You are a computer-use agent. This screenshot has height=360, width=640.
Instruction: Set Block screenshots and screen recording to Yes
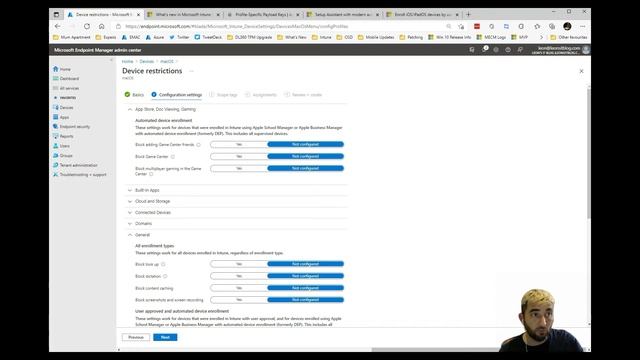[239, 300]
